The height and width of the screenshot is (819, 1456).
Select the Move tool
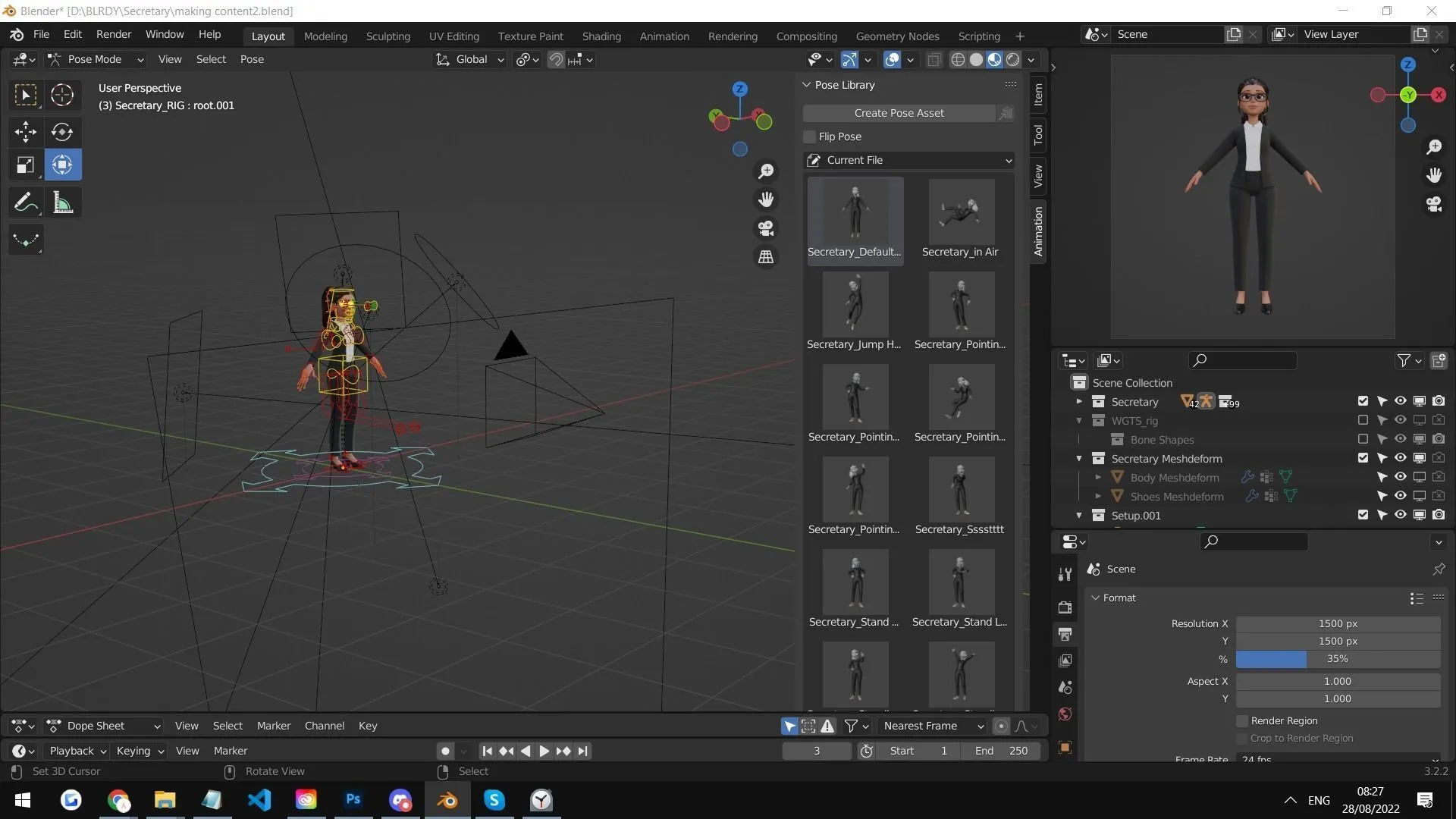[25, 132]
